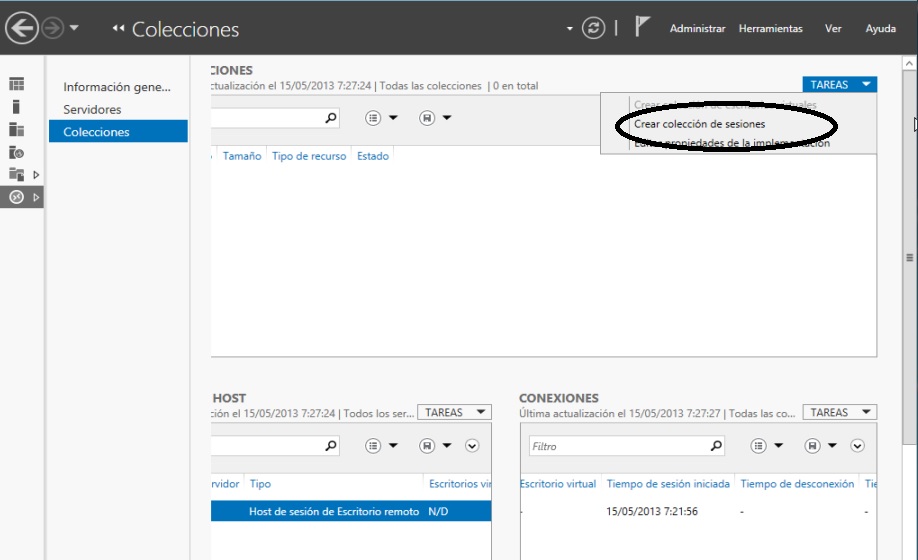The image size is (918, 560).
Task: Open the All Servers sidebar icon
Action: pos(17,130)
